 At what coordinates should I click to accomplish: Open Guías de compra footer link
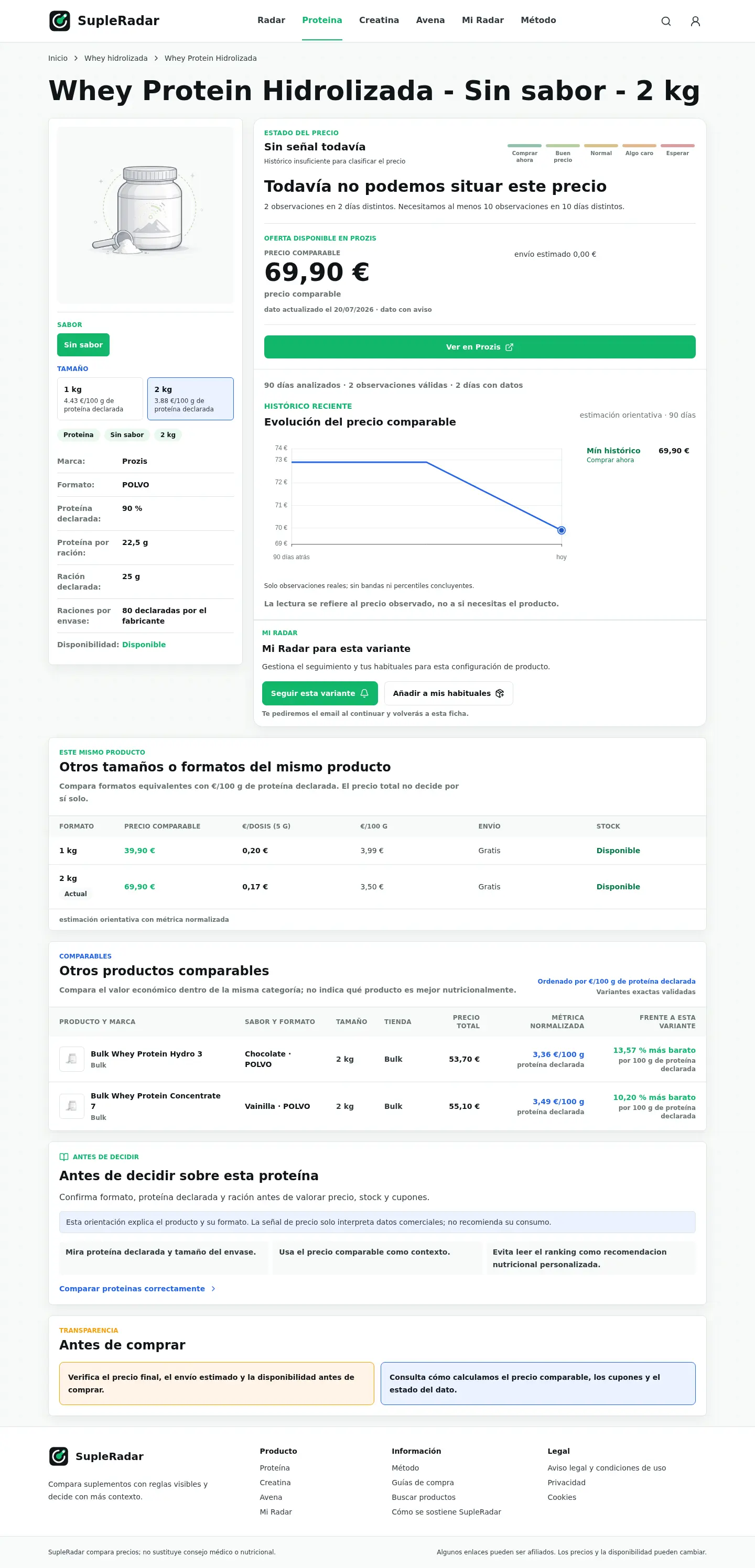click(423, 1482)
